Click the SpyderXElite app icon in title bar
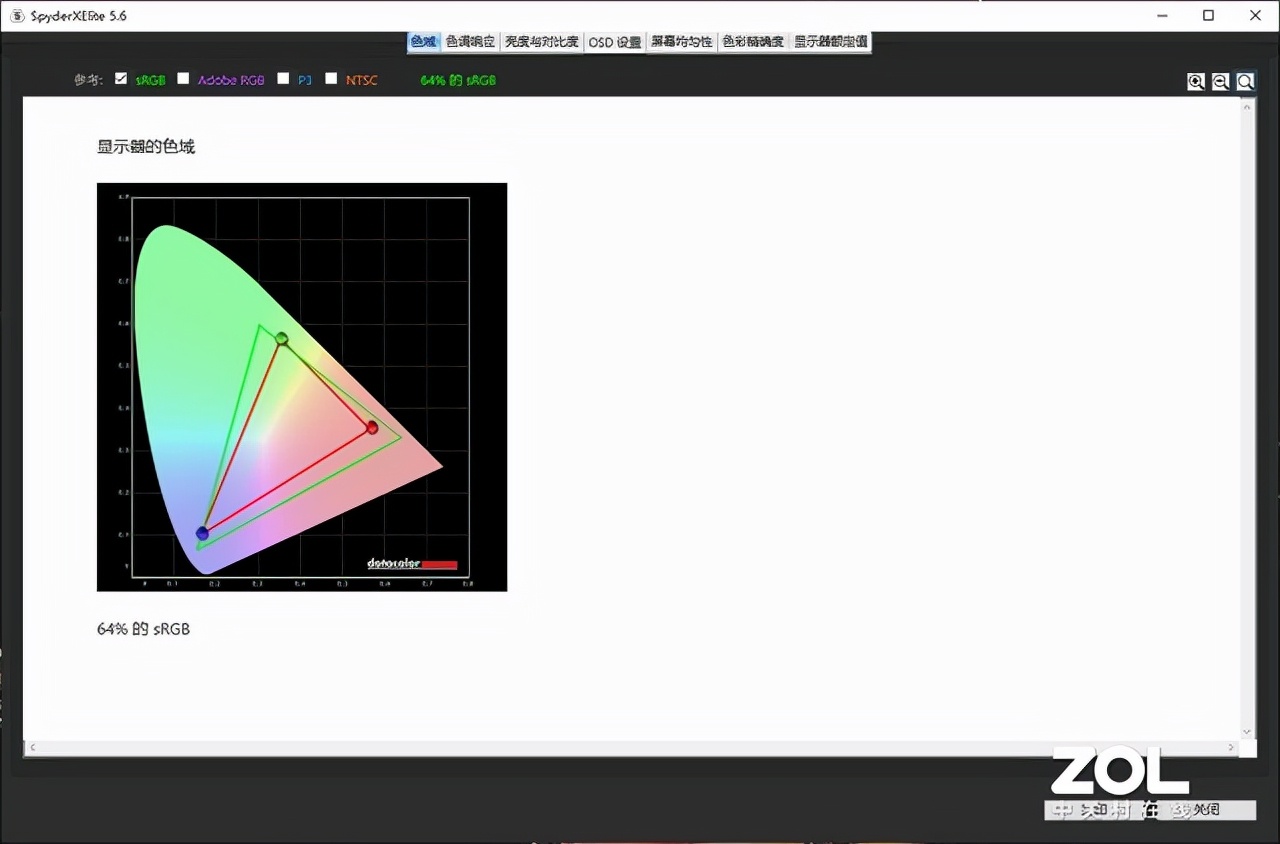Viewport: 1280px width, 844px height. point(17,16)
